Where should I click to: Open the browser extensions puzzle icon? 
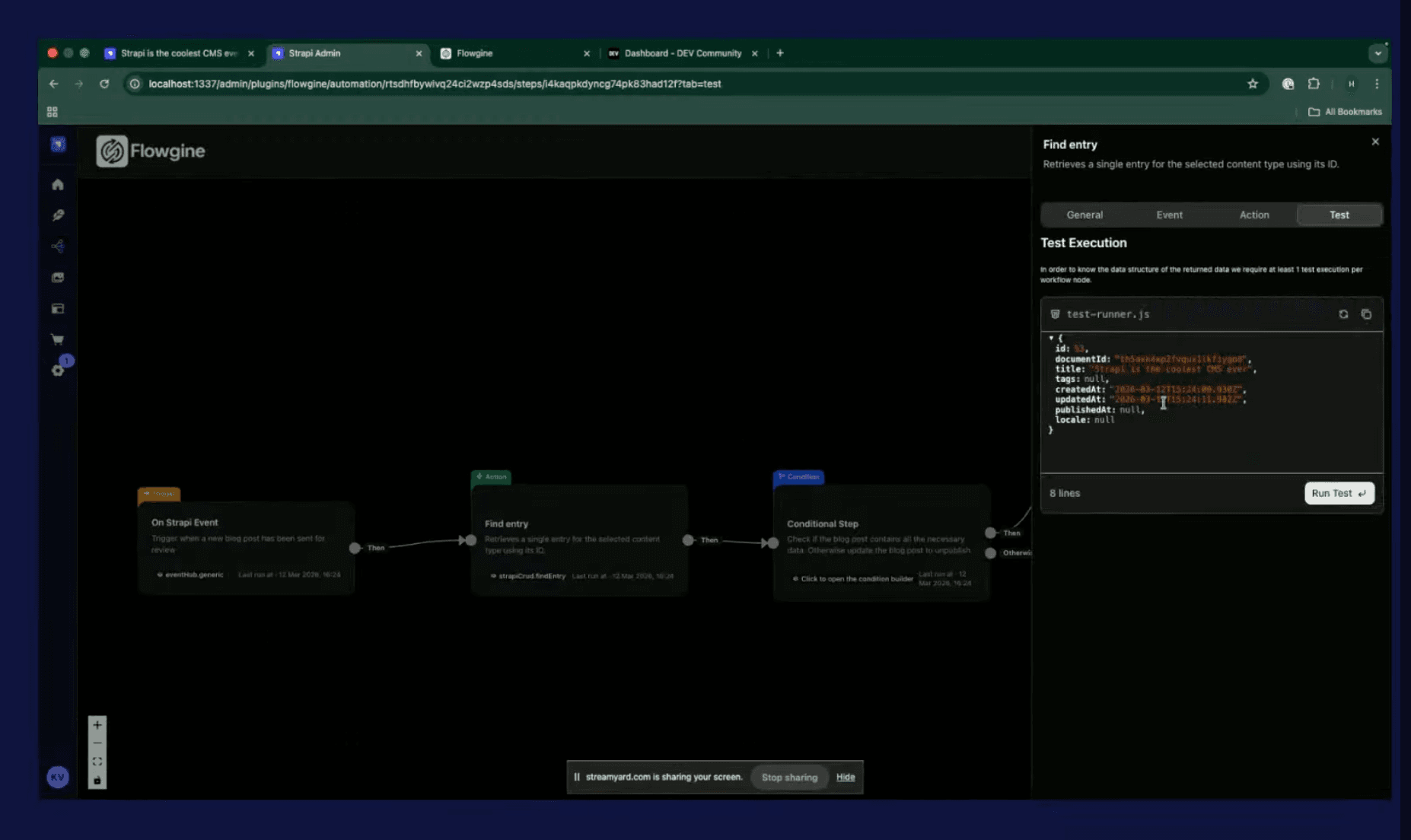1314,84
